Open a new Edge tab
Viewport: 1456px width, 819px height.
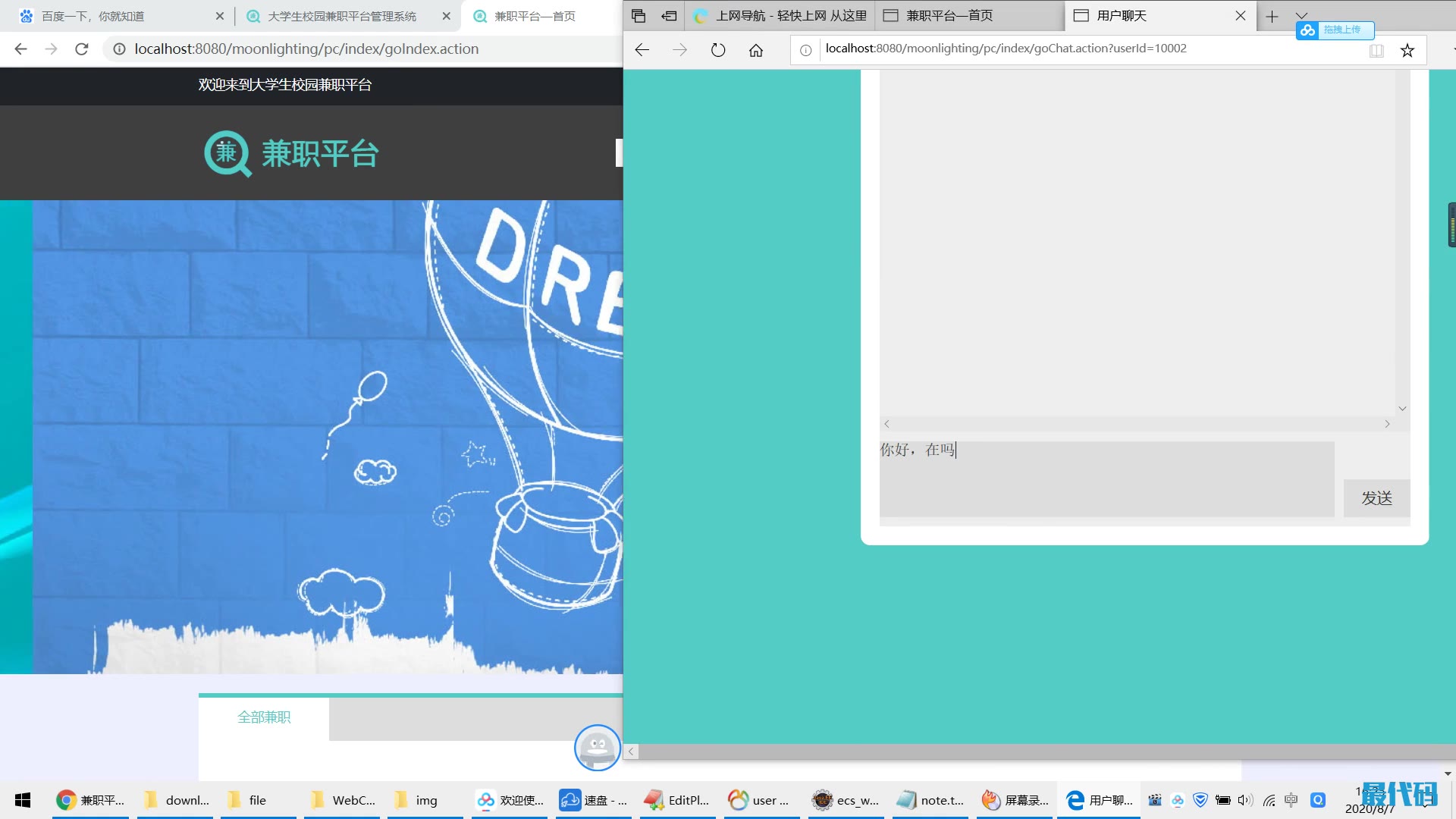[1272, 16]
